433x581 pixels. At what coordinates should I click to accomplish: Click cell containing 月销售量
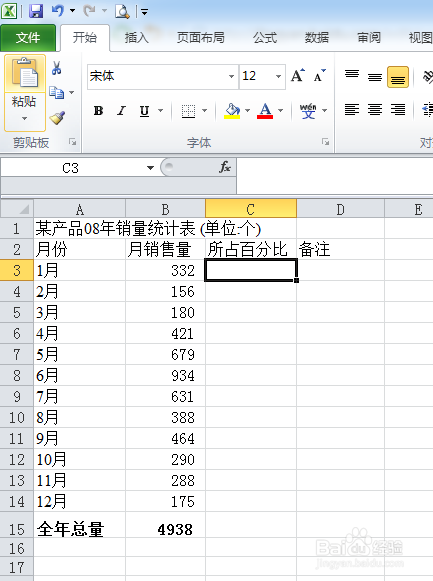[166, 249]
